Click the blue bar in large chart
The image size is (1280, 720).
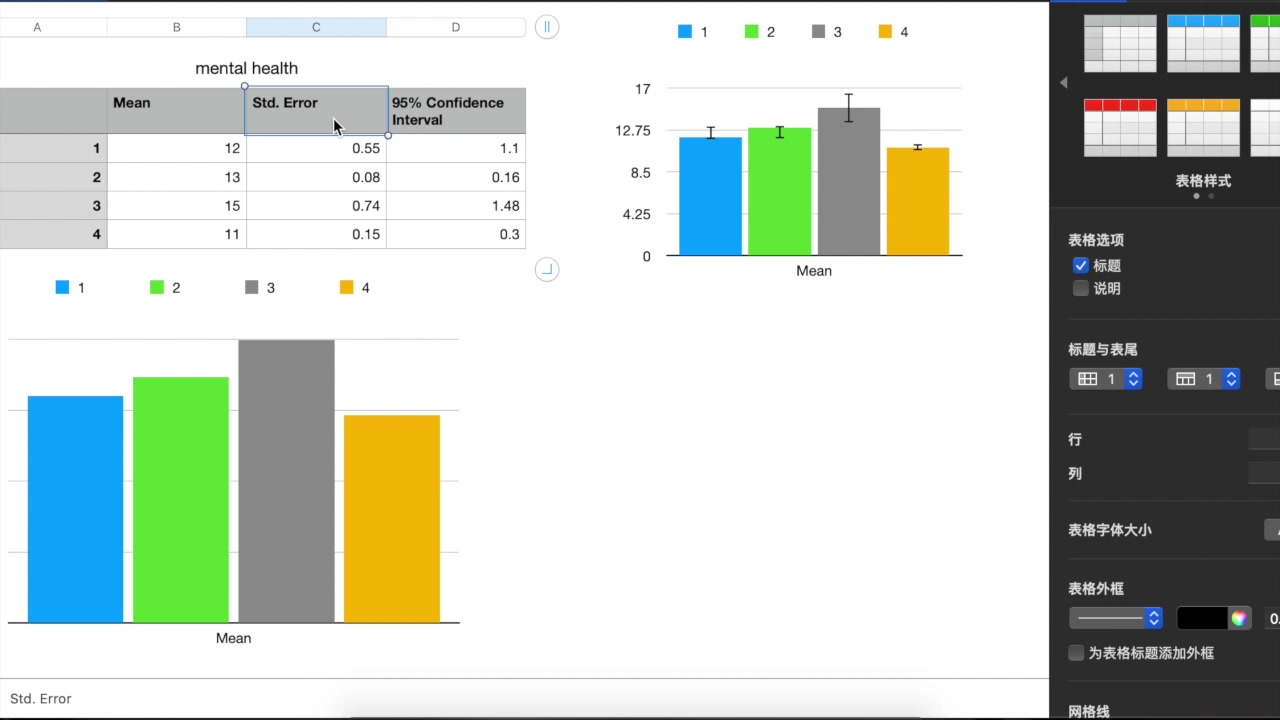pyautogui.click(x=75, y=509)
